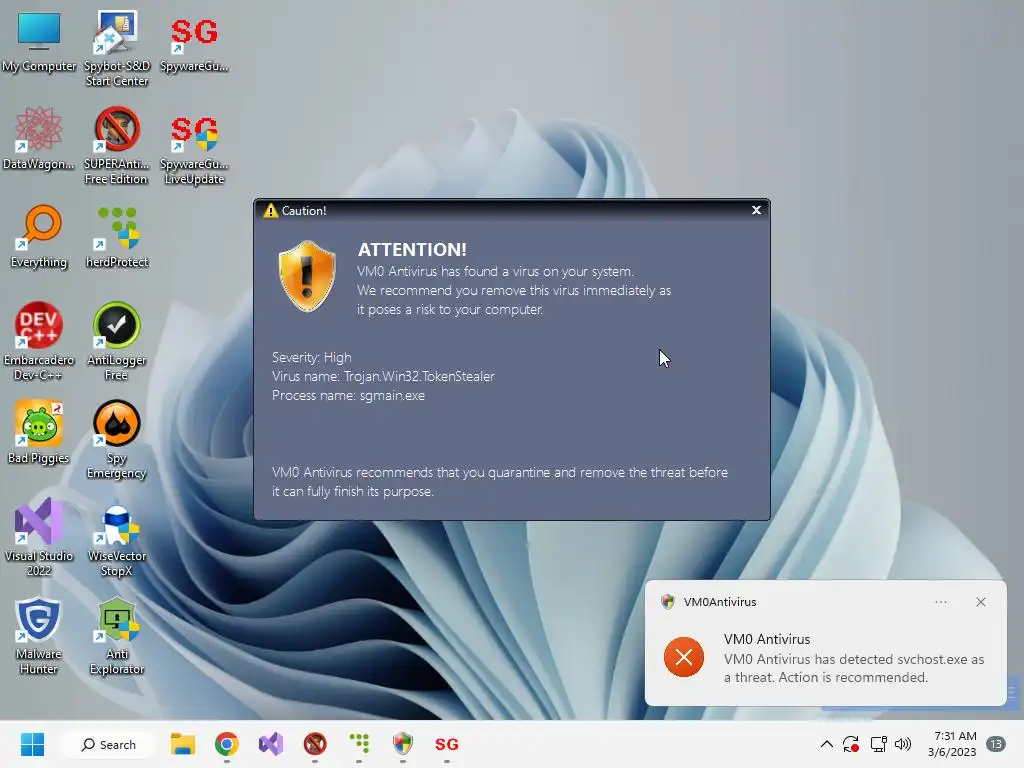Select the AntiLogger Free icon

(x=116, y=341)
